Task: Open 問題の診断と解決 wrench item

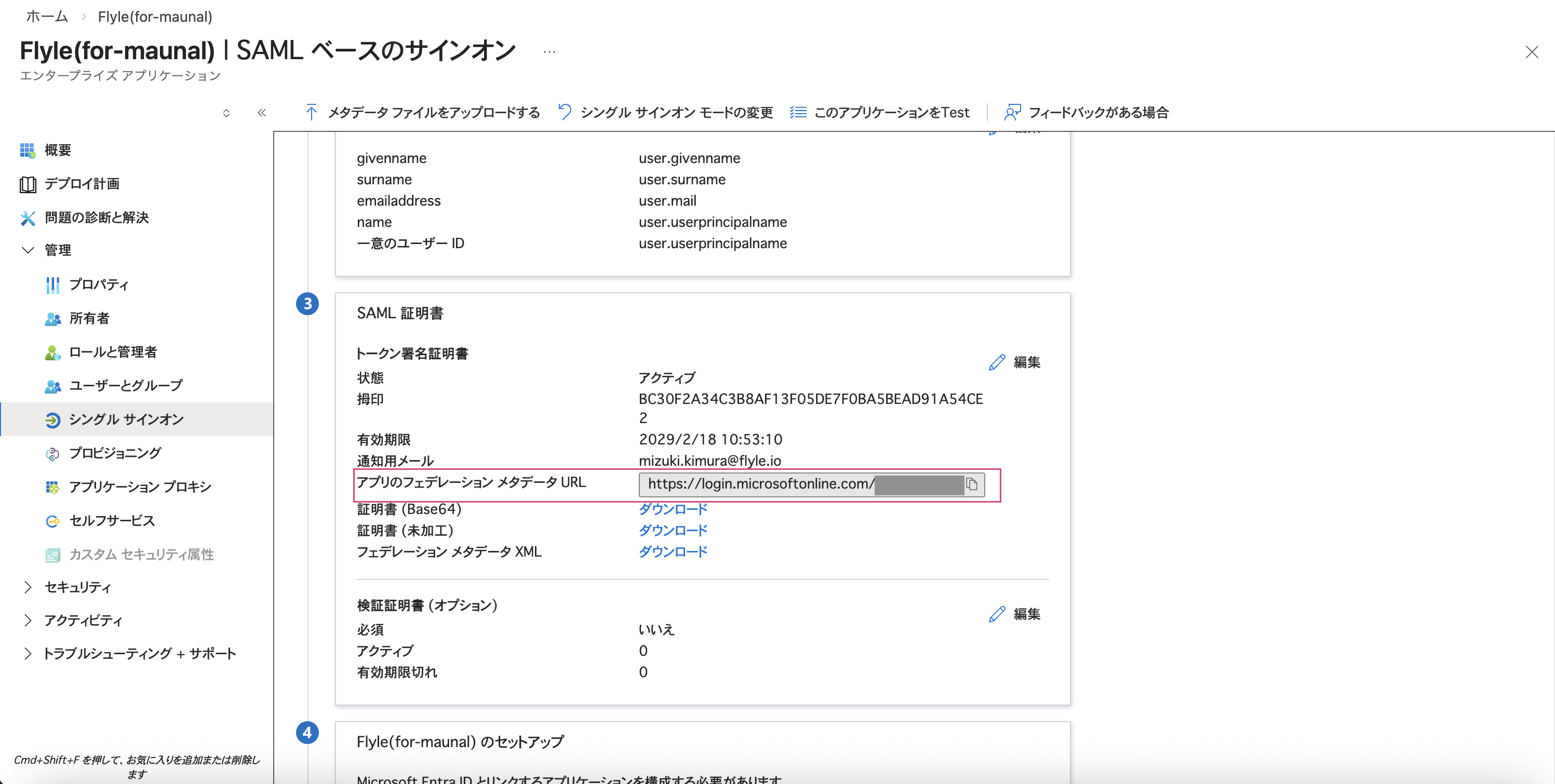Action: 96,217
